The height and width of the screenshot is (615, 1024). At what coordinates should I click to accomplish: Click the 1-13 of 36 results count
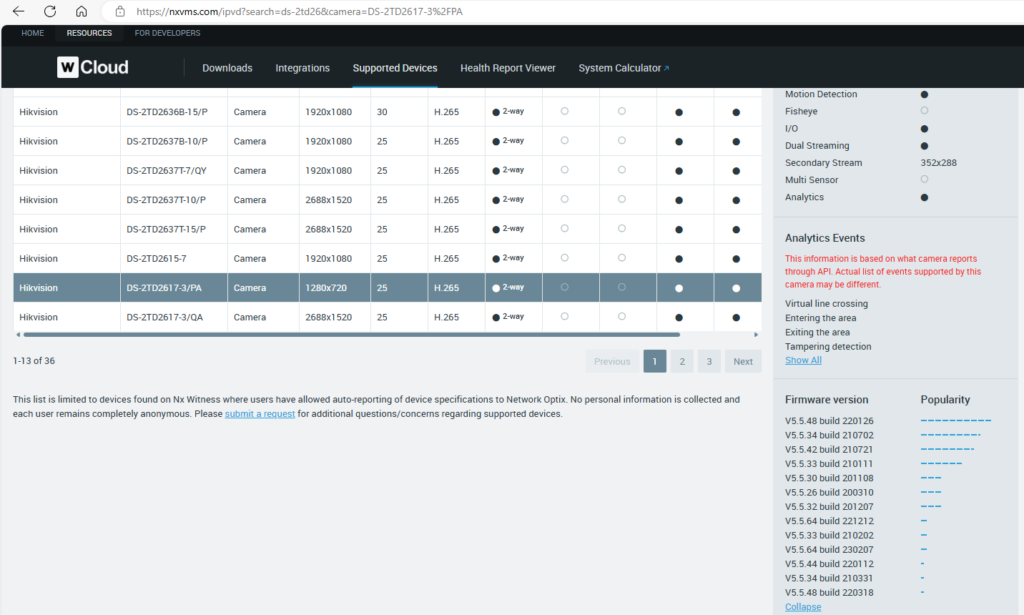(34, 360)
